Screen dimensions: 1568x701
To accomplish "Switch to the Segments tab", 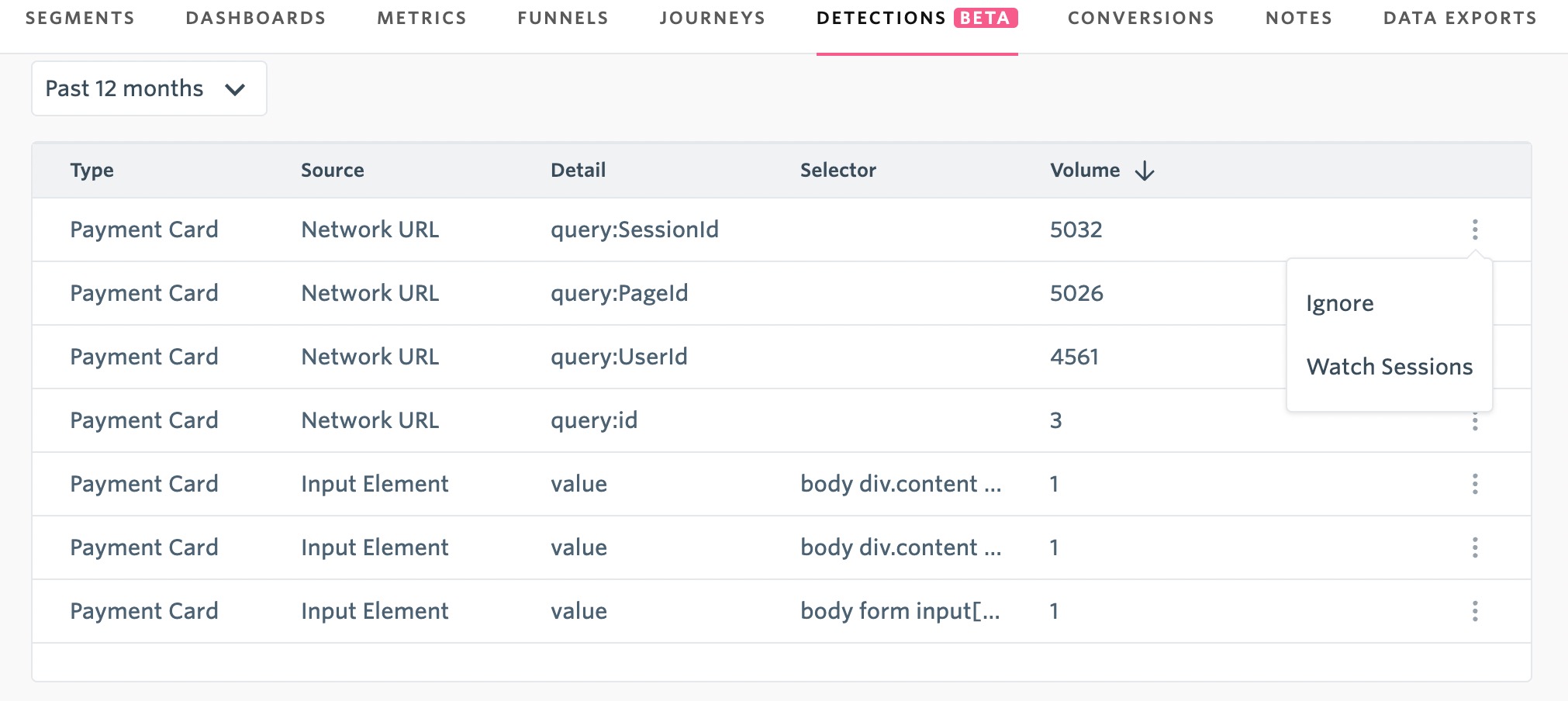I will pos(80,18).
